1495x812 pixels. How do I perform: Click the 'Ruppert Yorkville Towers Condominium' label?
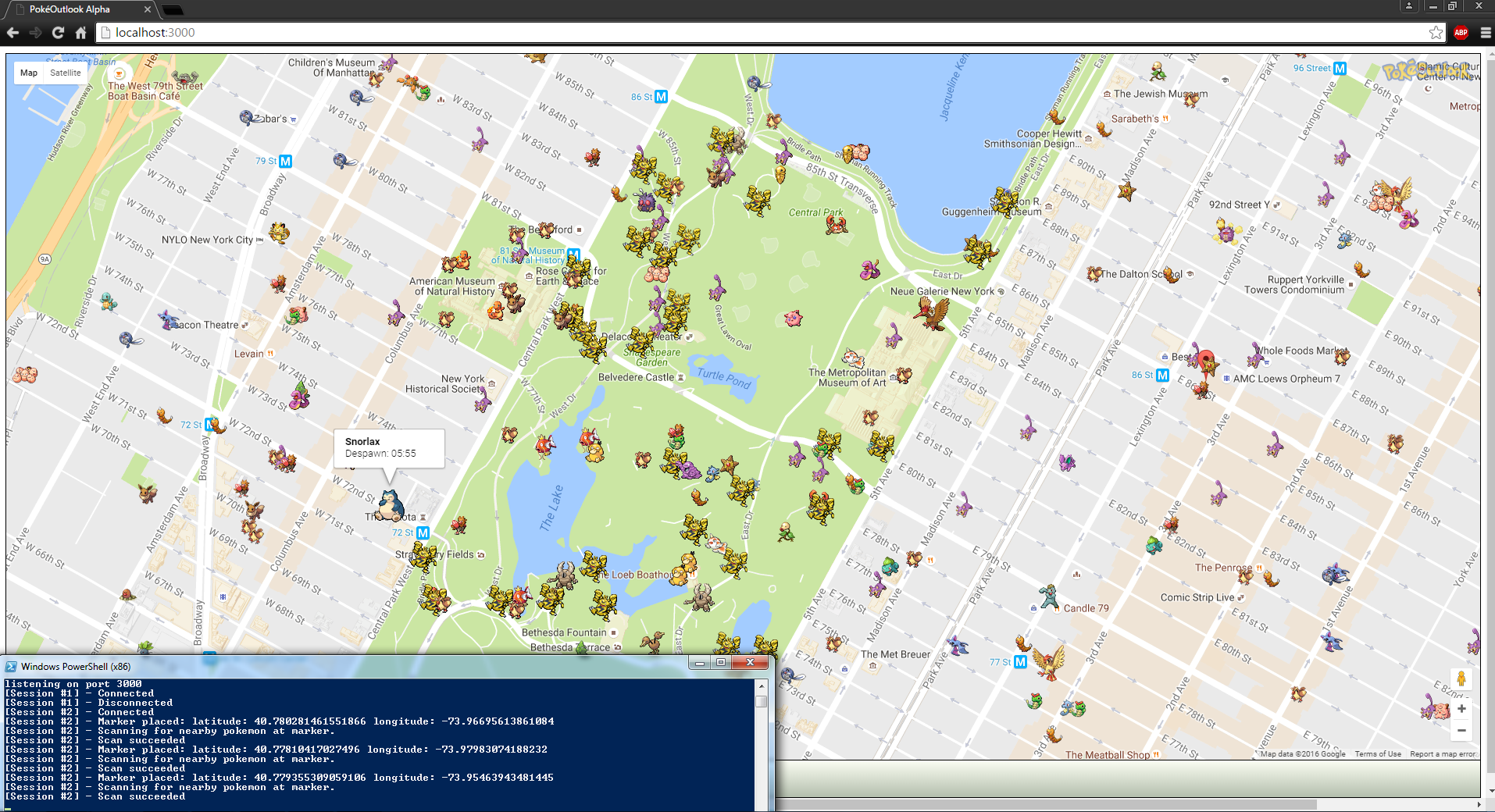point(1294,285)
